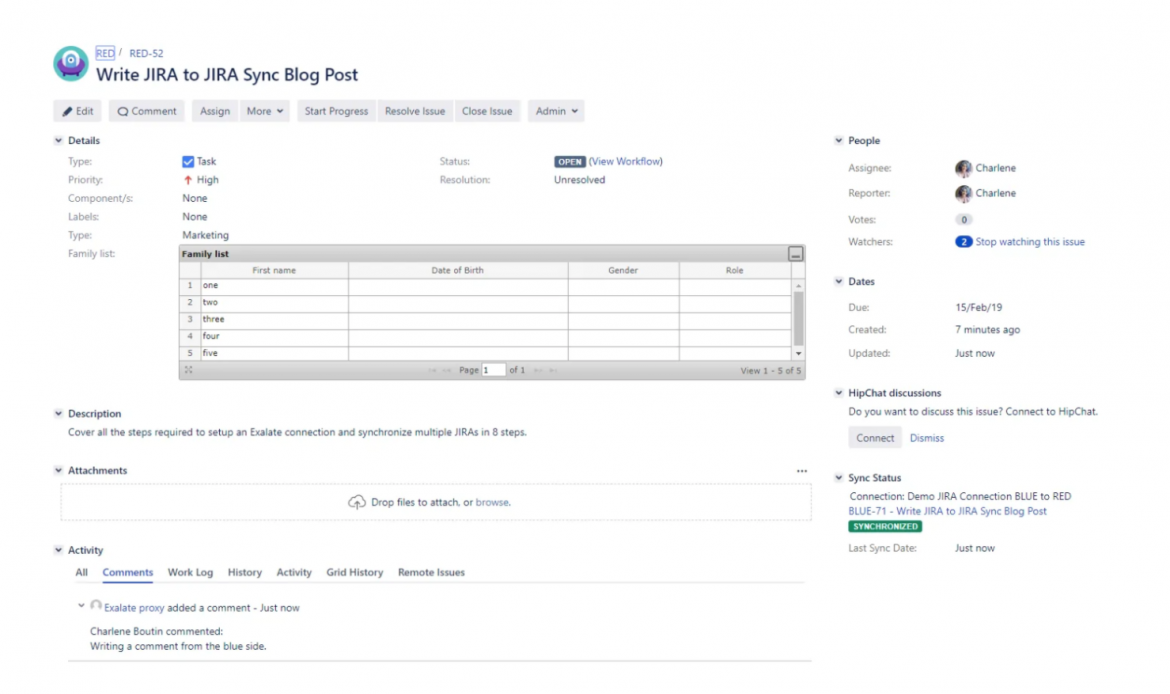
Task: Open the Exalate proxy profile link
Action: click(134, 608)
